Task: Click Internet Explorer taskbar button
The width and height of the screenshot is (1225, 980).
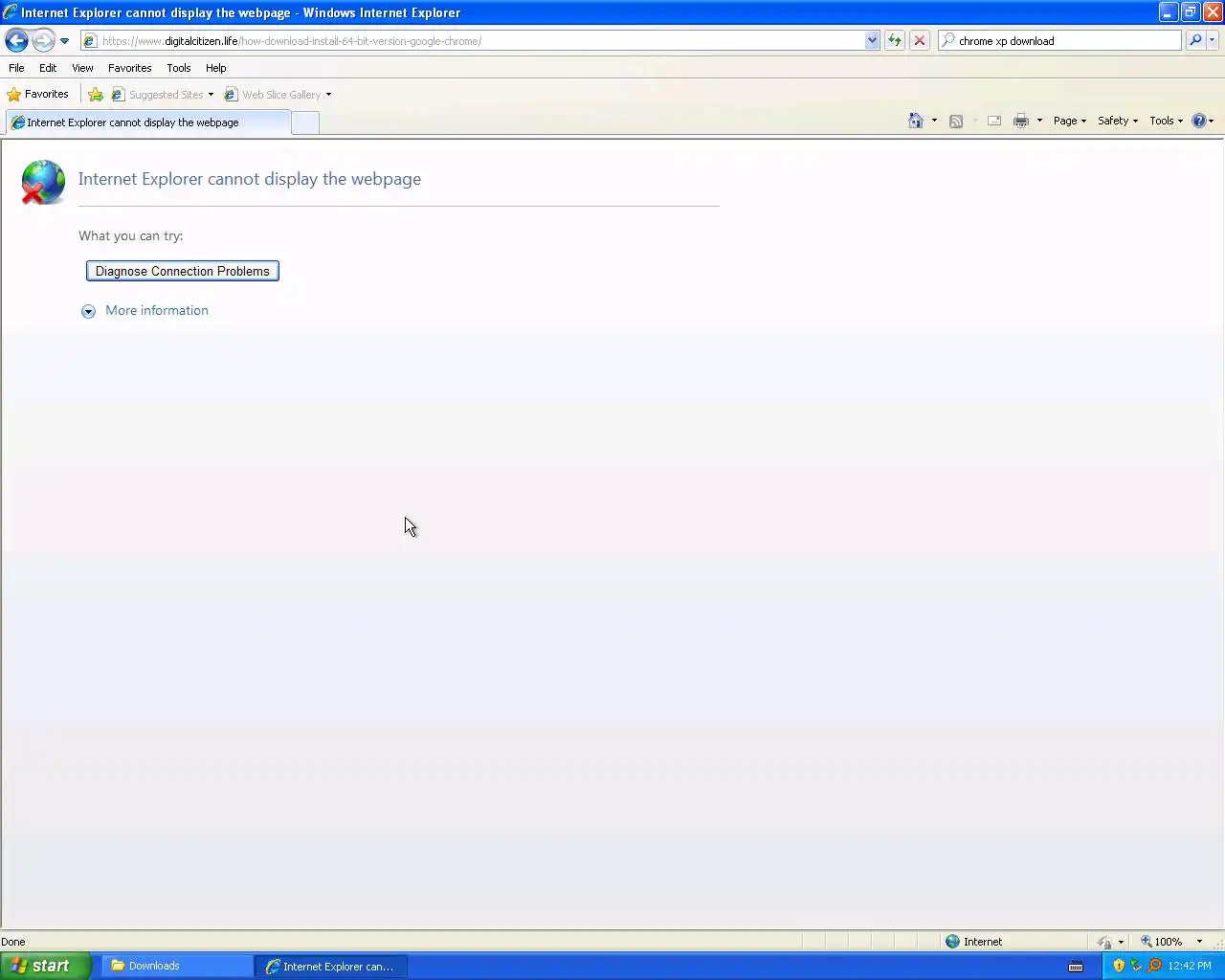Action: pyautogui.click(x=331, y=966)
